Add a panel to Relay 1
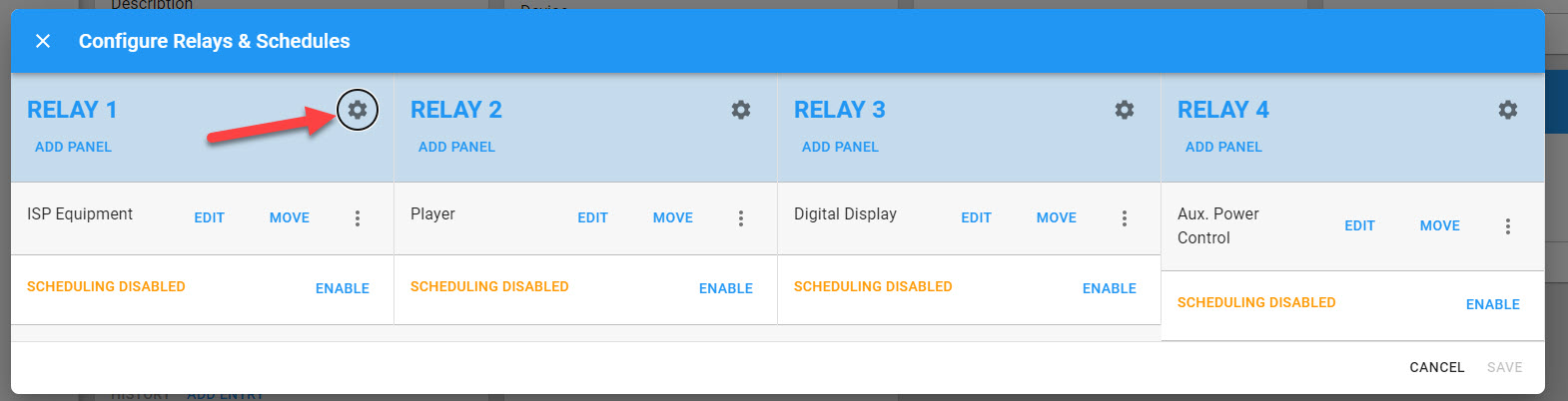 (73, 147)
